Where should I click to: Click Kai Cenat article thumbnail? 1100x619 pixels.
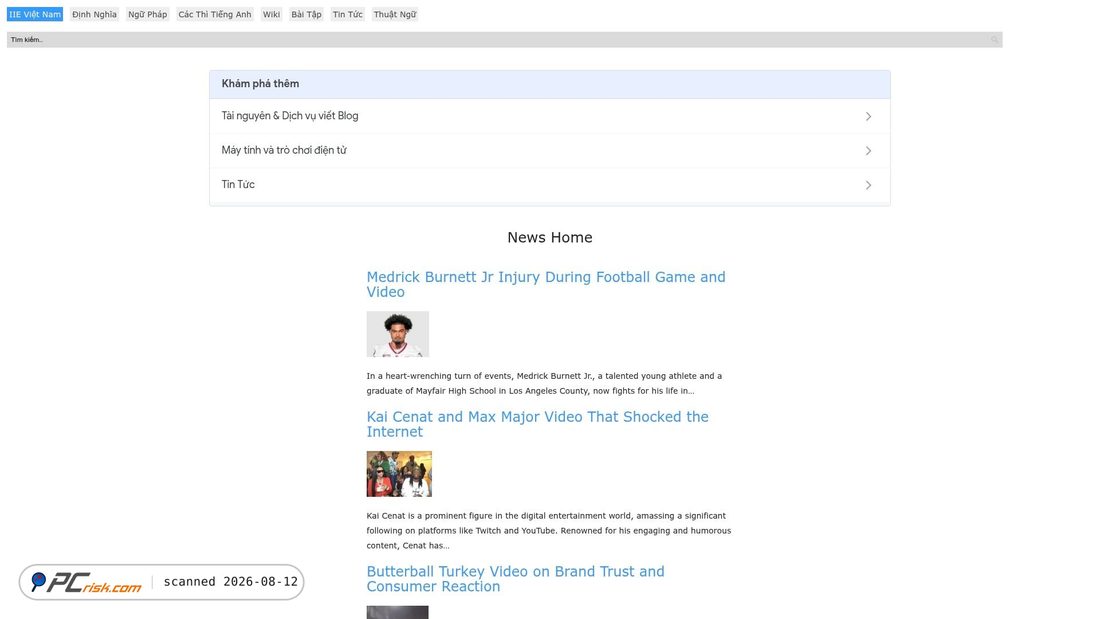click(x=398, y=474)
